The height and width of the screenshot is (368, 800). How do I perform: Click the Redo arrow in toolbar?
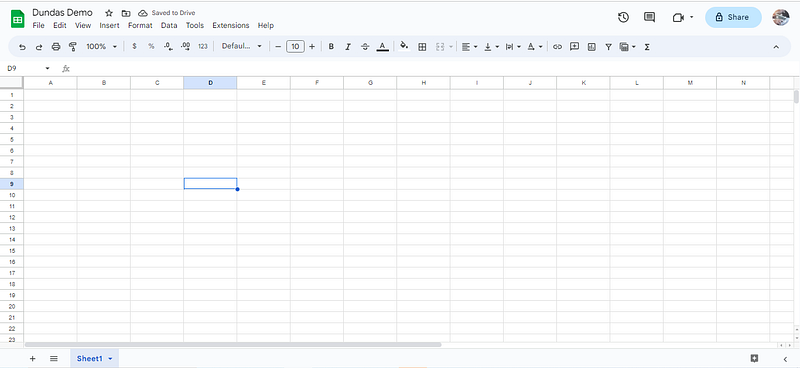click(x=39, y=47)
